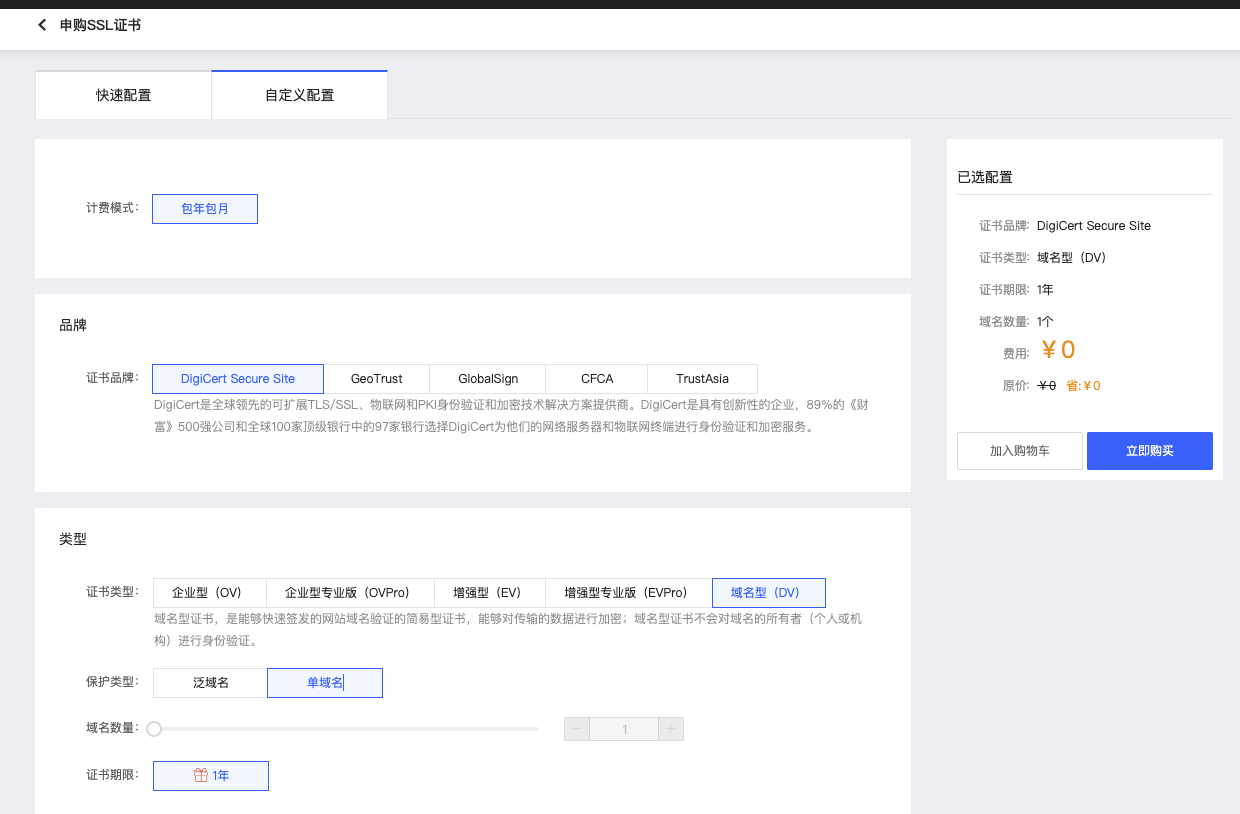Pick 单域名 protection type
The image size is (1240, 814).
(325, 683)
